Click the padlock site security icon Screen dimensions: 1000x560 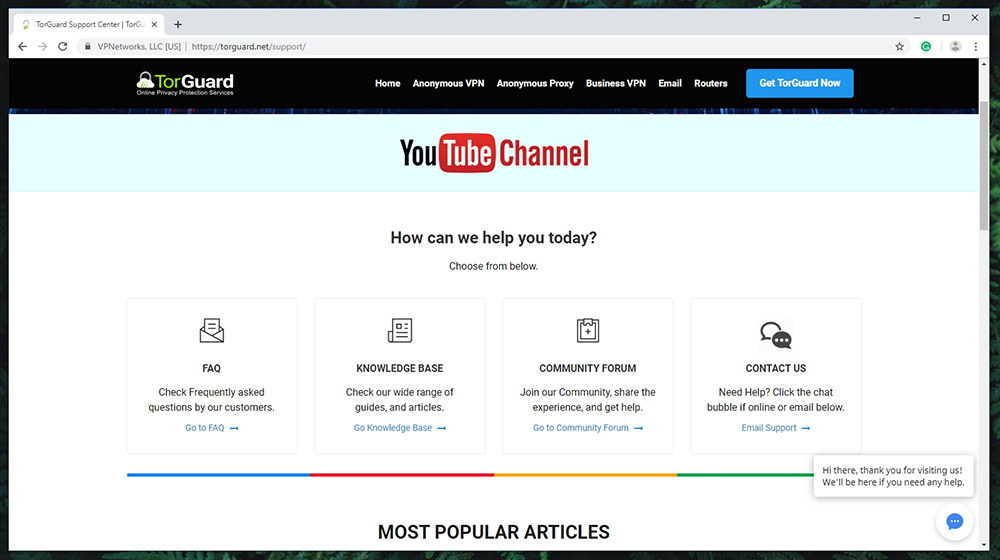click(x=88, y=47)
